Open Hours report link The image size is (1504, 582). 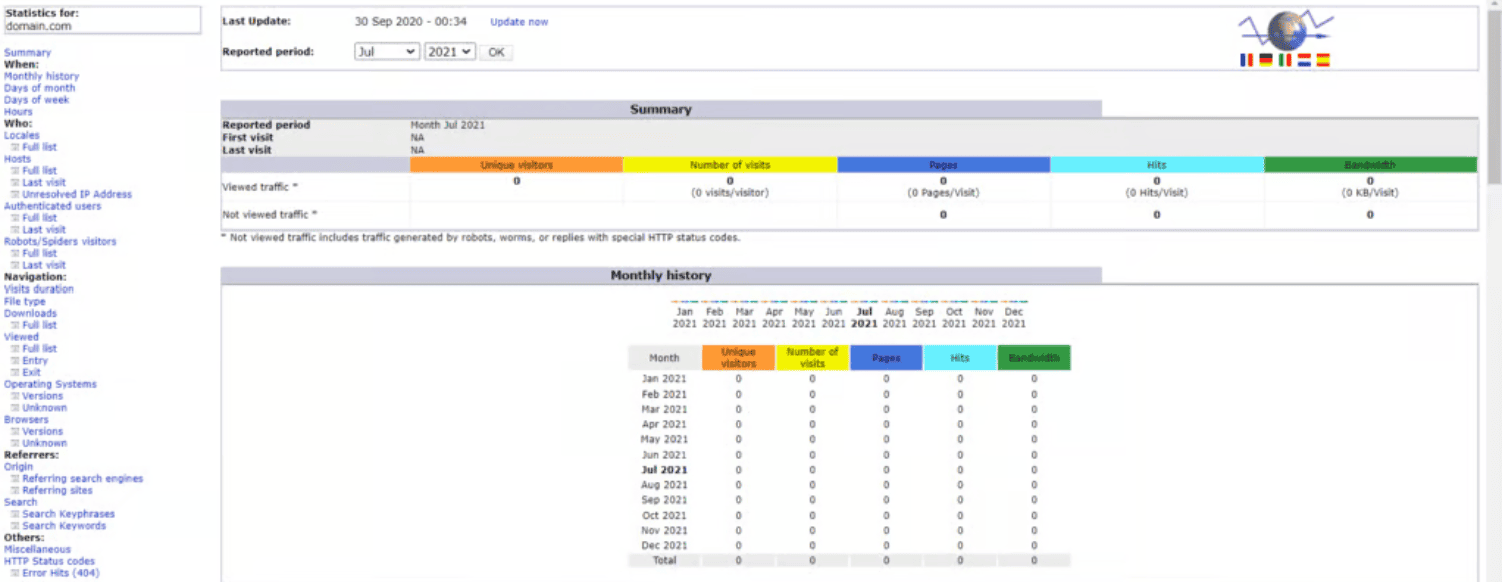click(x=18, y=112)
